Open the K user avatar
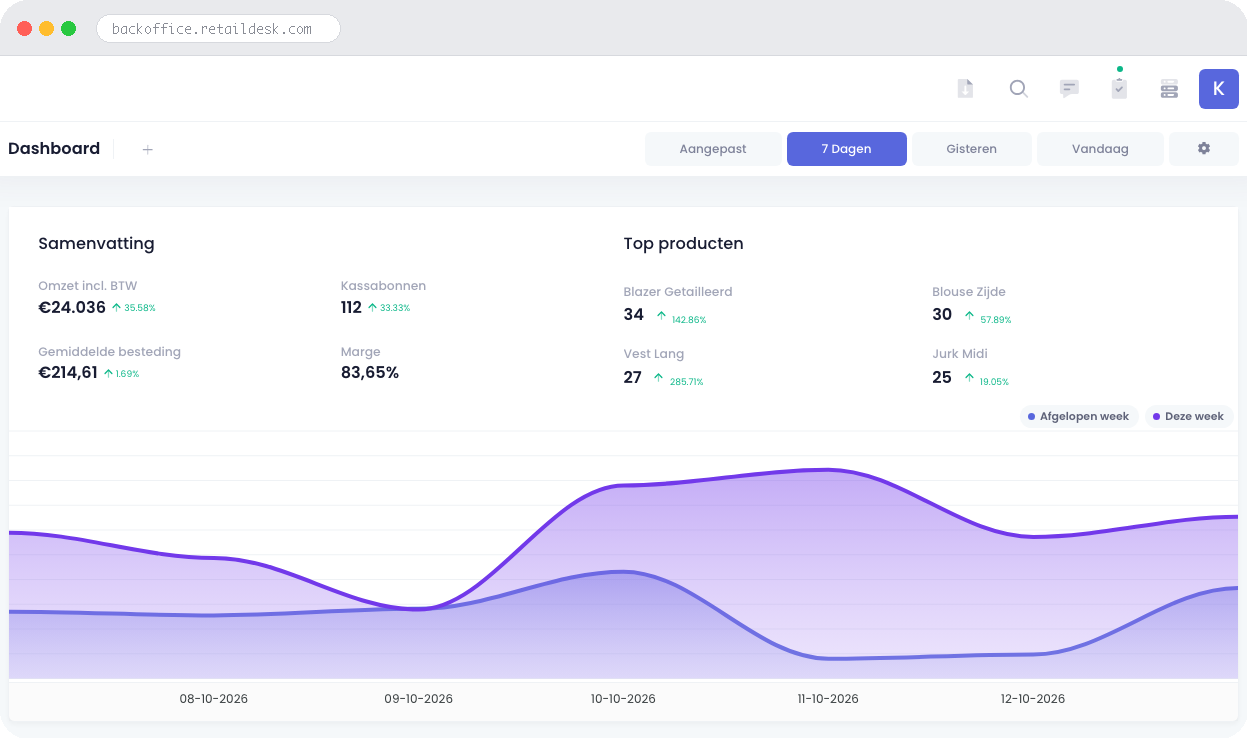The width and height of the screenshot is (1247, 738). (1218, 89)
